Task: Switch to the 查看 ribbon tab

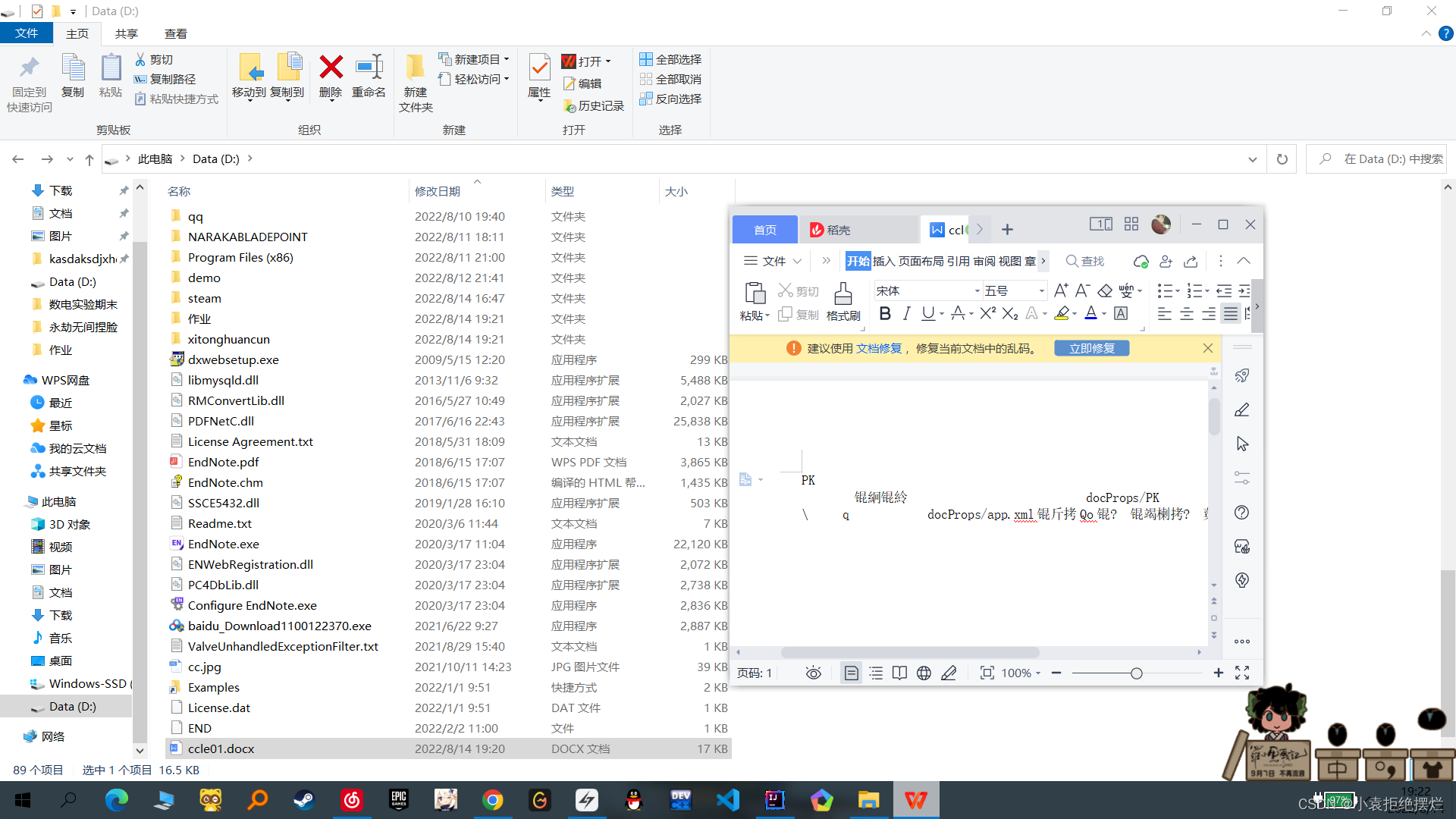Action: coord(175,34)
